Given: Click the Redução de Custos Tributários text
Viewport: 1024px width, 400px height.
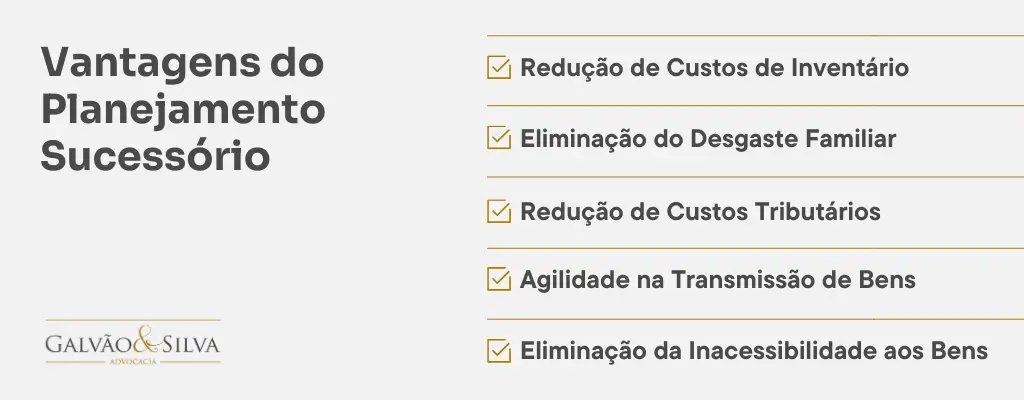Looking at the screenshot, I should point(700,211).
